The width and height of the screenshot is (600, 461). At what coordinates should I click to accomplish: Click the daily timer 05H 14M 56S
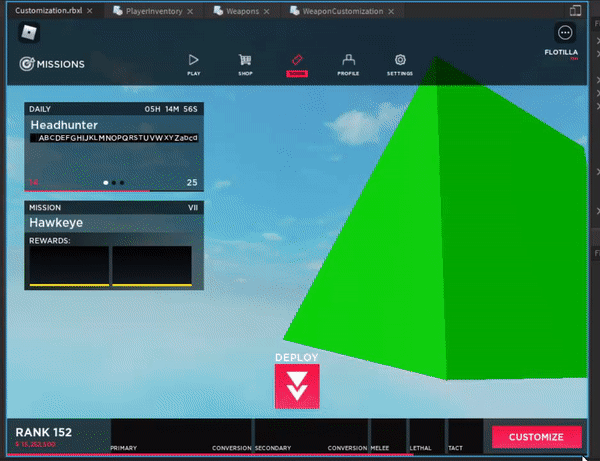pos(171,109)
